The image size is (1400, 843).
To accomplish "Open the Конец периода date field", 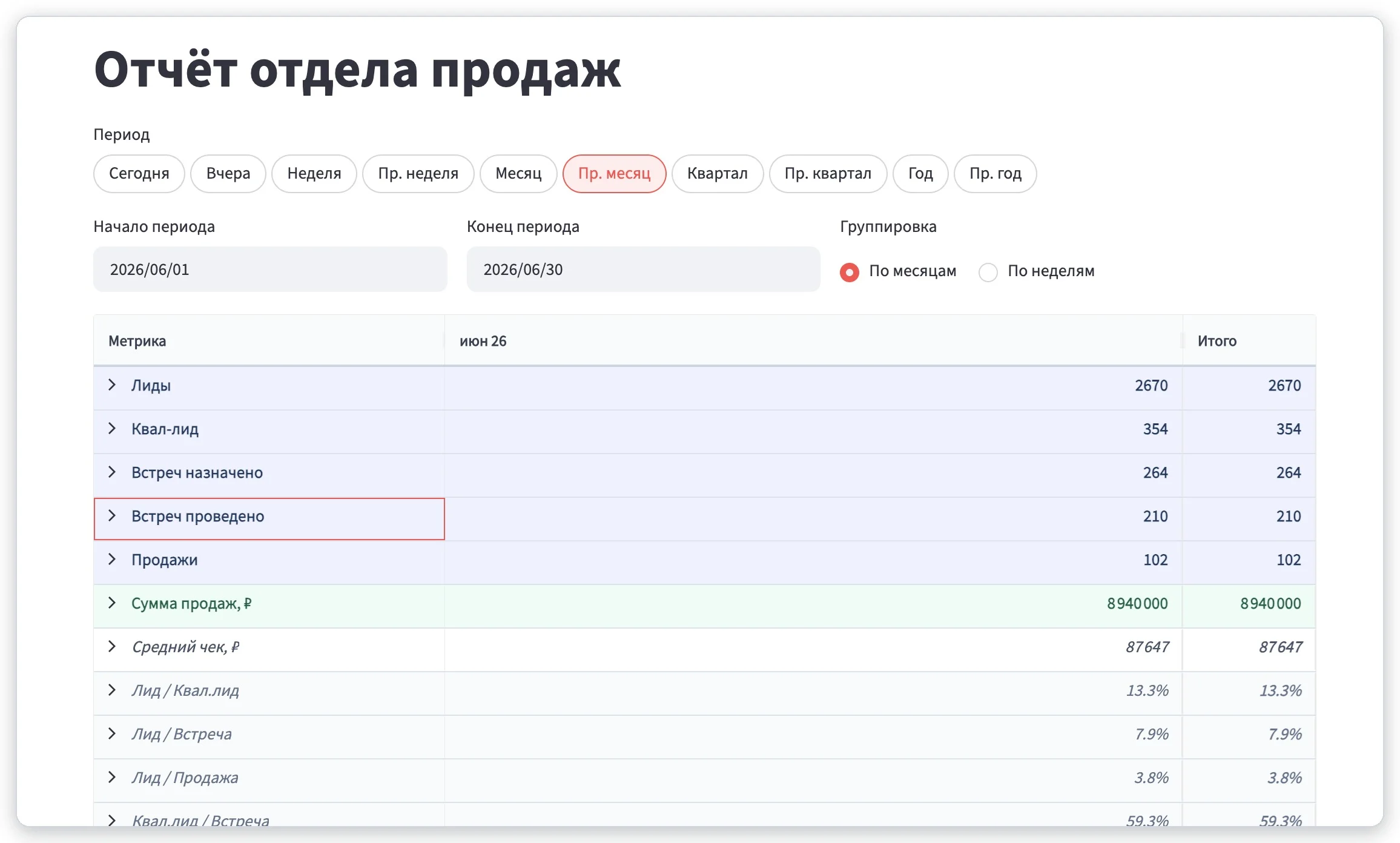I will (643, 269).
